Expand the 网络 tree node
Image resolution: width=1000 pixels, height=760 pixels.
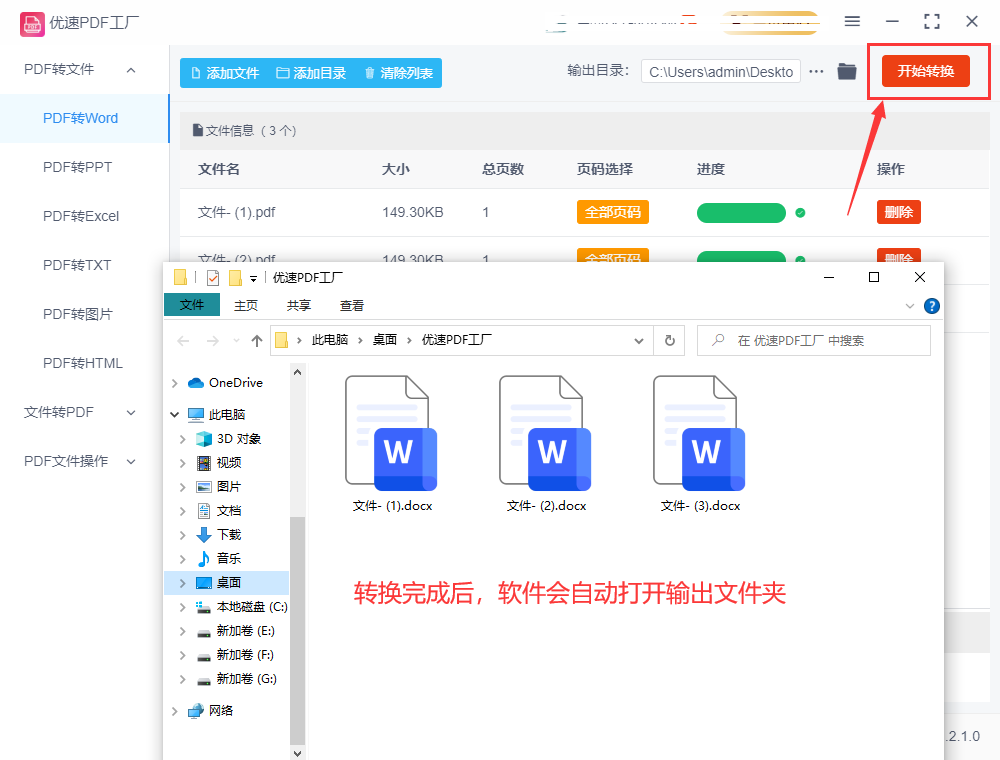(175, 711)
